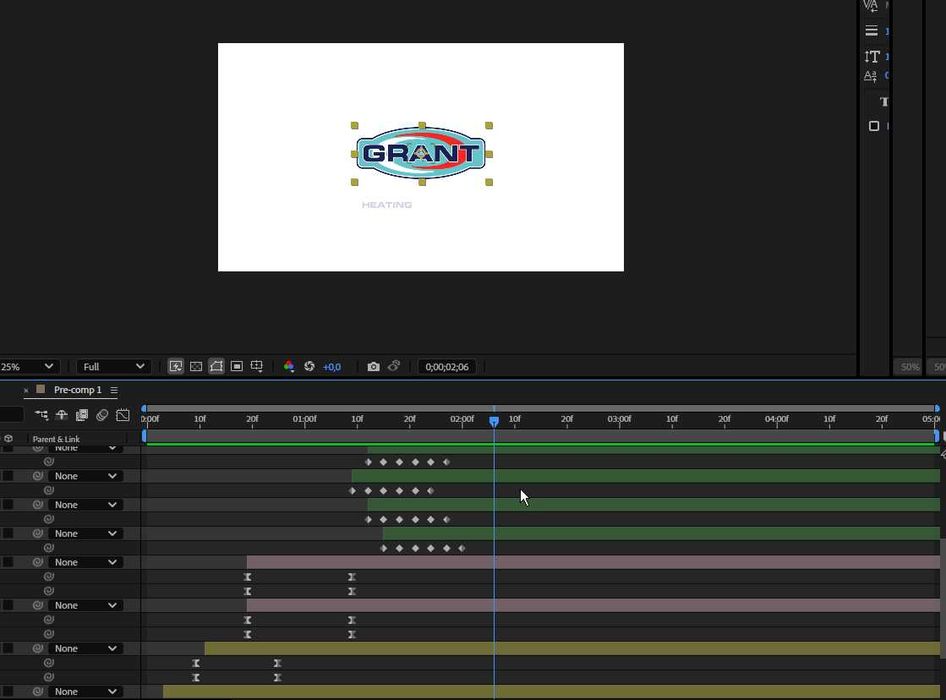Open the Pre-comp 1 panel menu icon
This screenshot has height=700, width=946.
point(114,390)
